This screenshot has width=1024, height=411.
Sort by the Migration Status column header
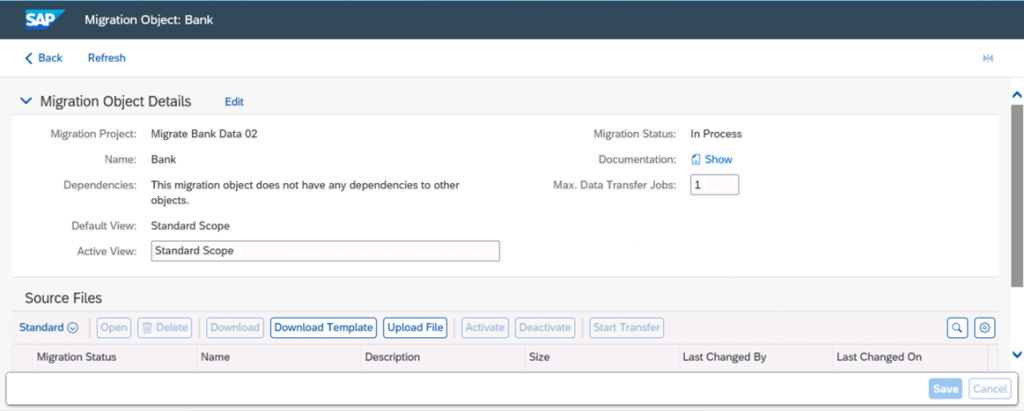coord(115,357)
